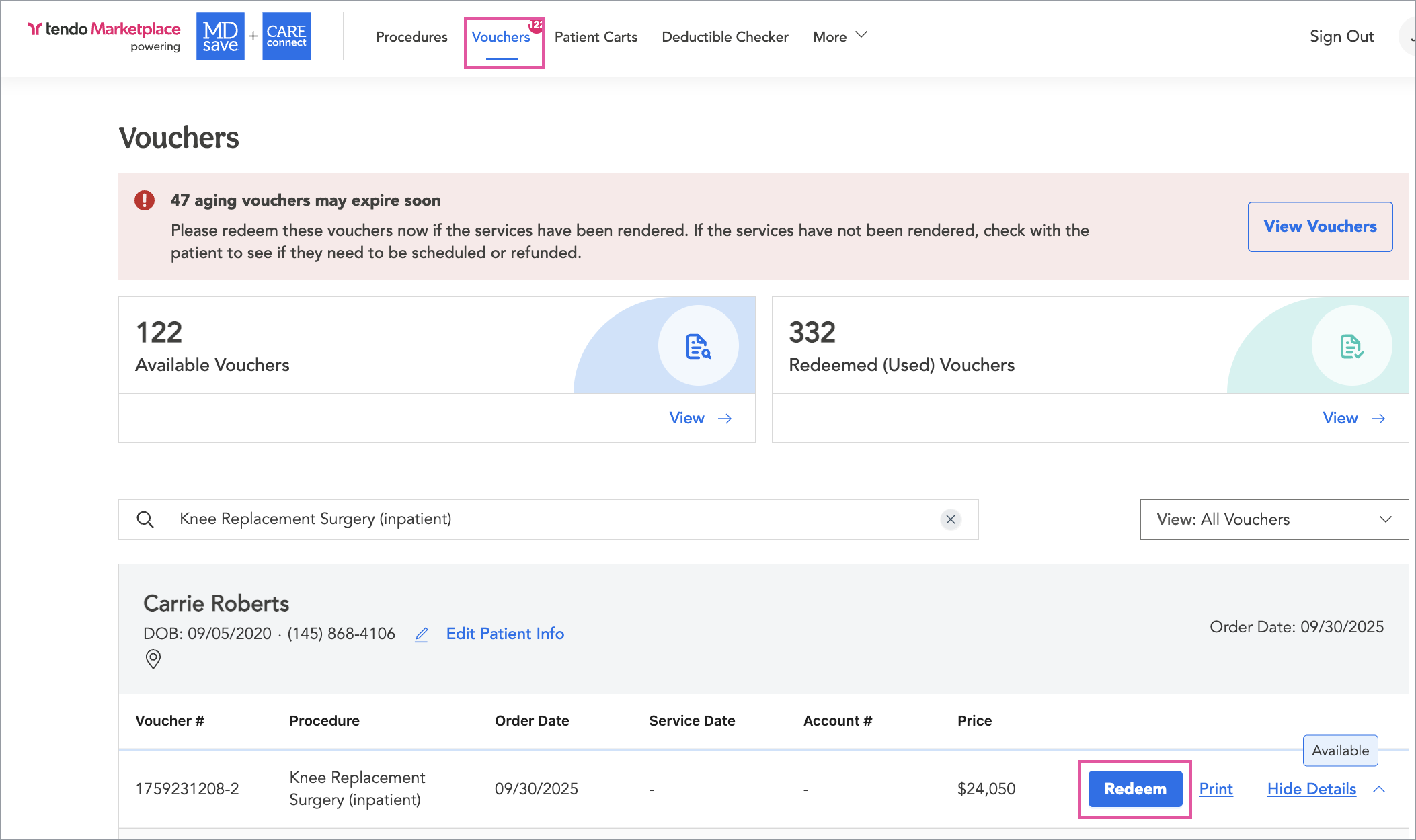Click the magnifier icon in search bar
1416x840 pixels.
[145, 519]
